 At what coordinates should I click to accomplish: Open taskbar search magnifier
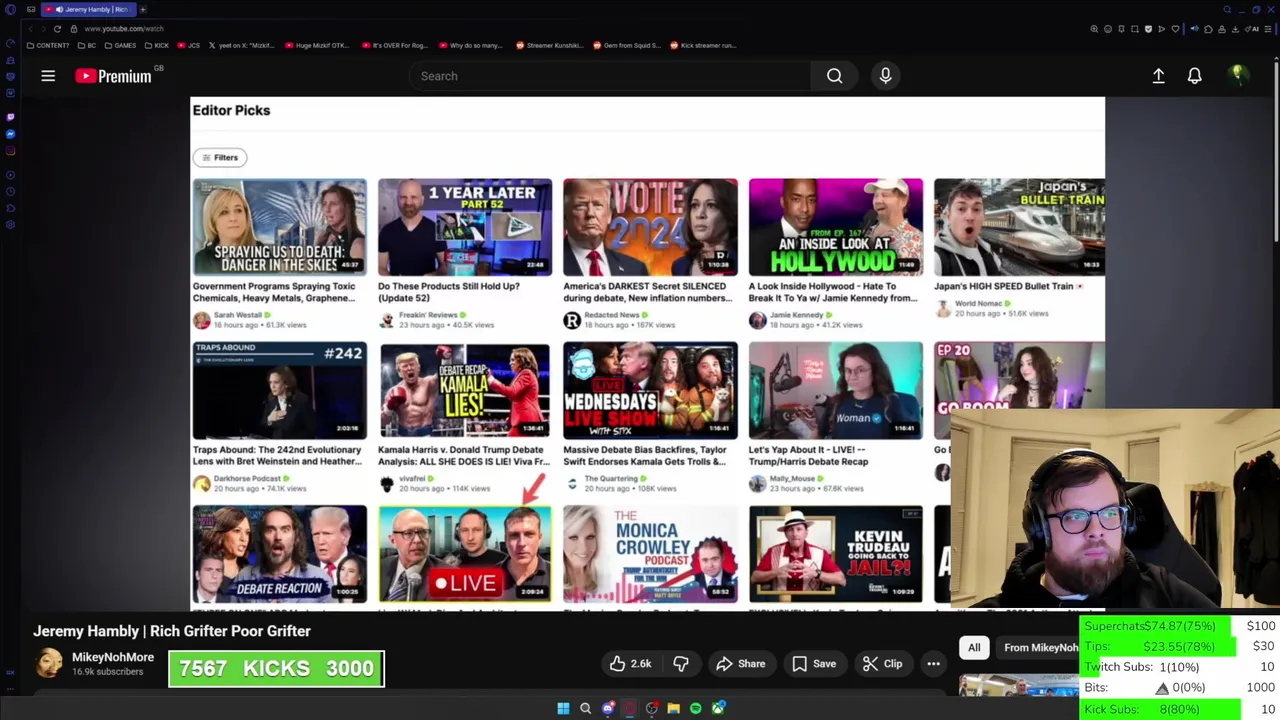[585, 708]
